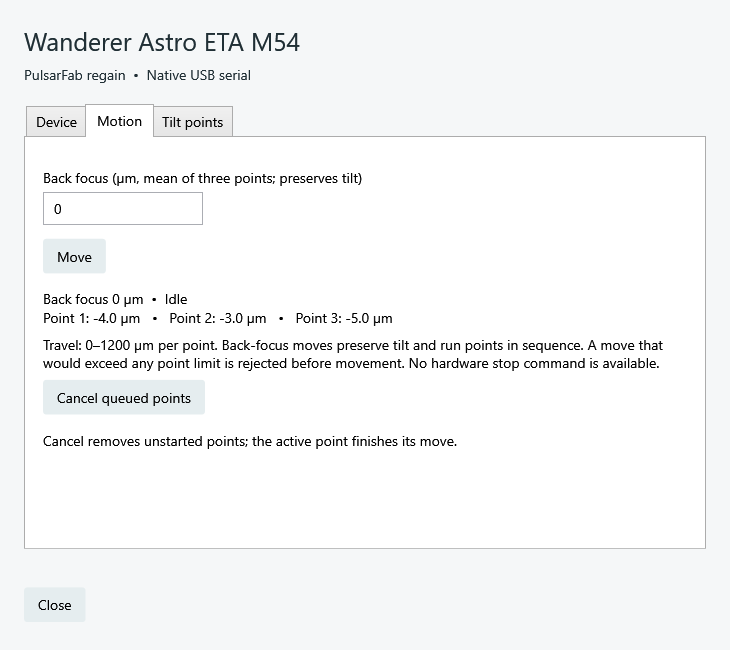Click Cancel queued points button
The image size is (730, 650).
[x=124, y=398]
